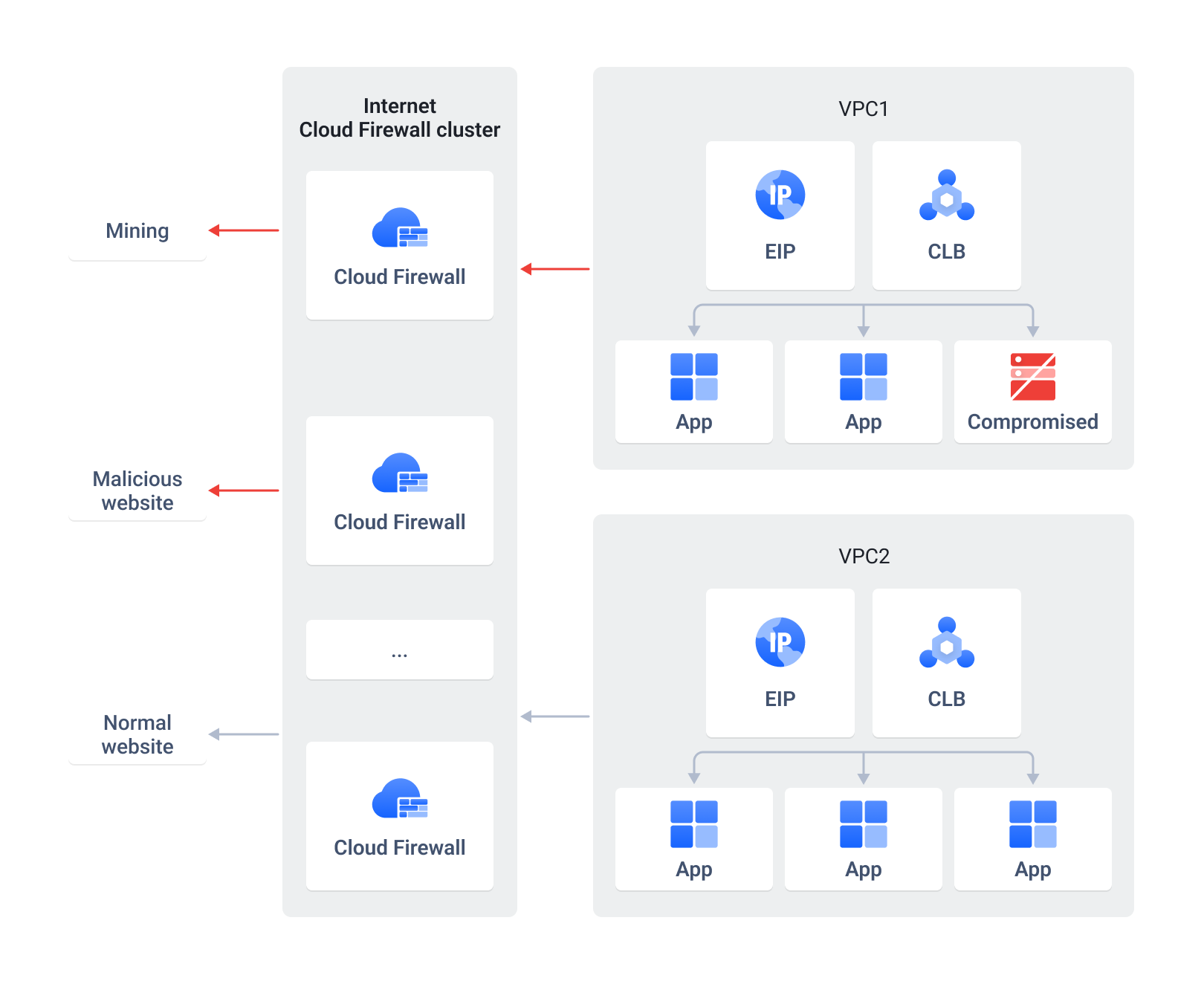Click the VPC2 title text
Screen dimensions: 1204x987
coord(864,557)
